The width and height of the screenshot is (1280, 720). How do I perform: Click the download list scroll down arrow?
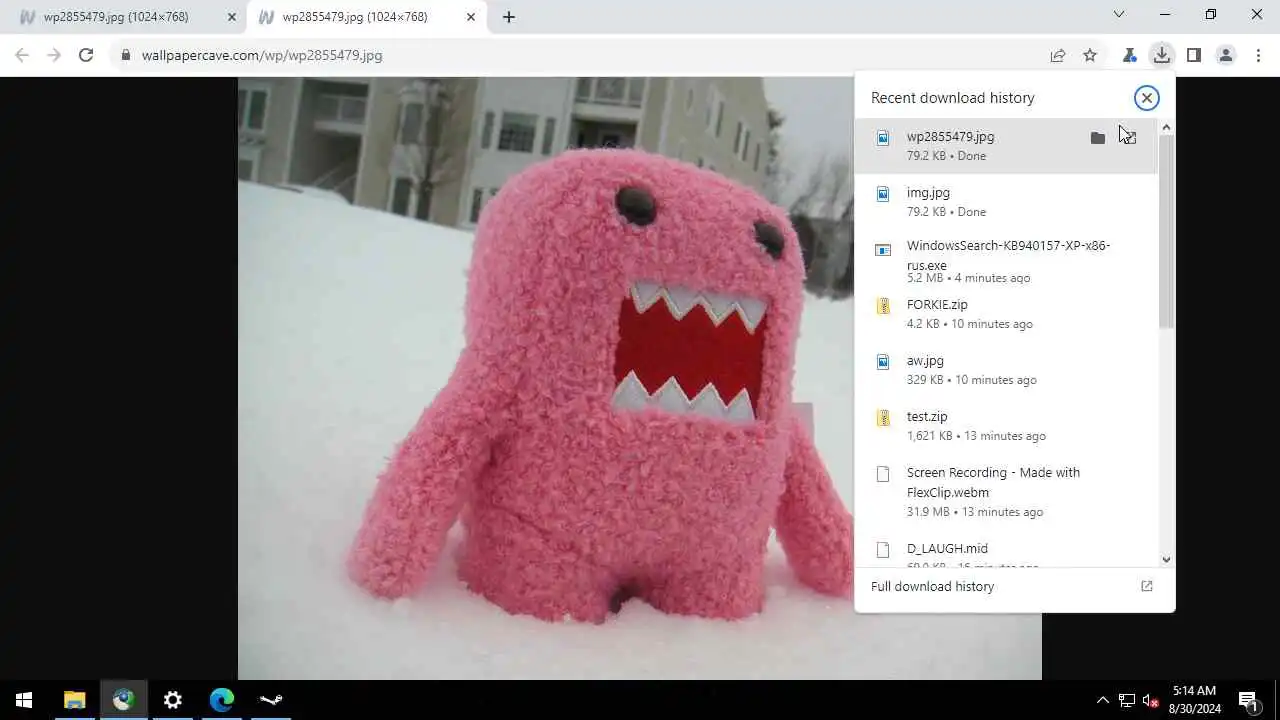click(x=1166, y=560)
